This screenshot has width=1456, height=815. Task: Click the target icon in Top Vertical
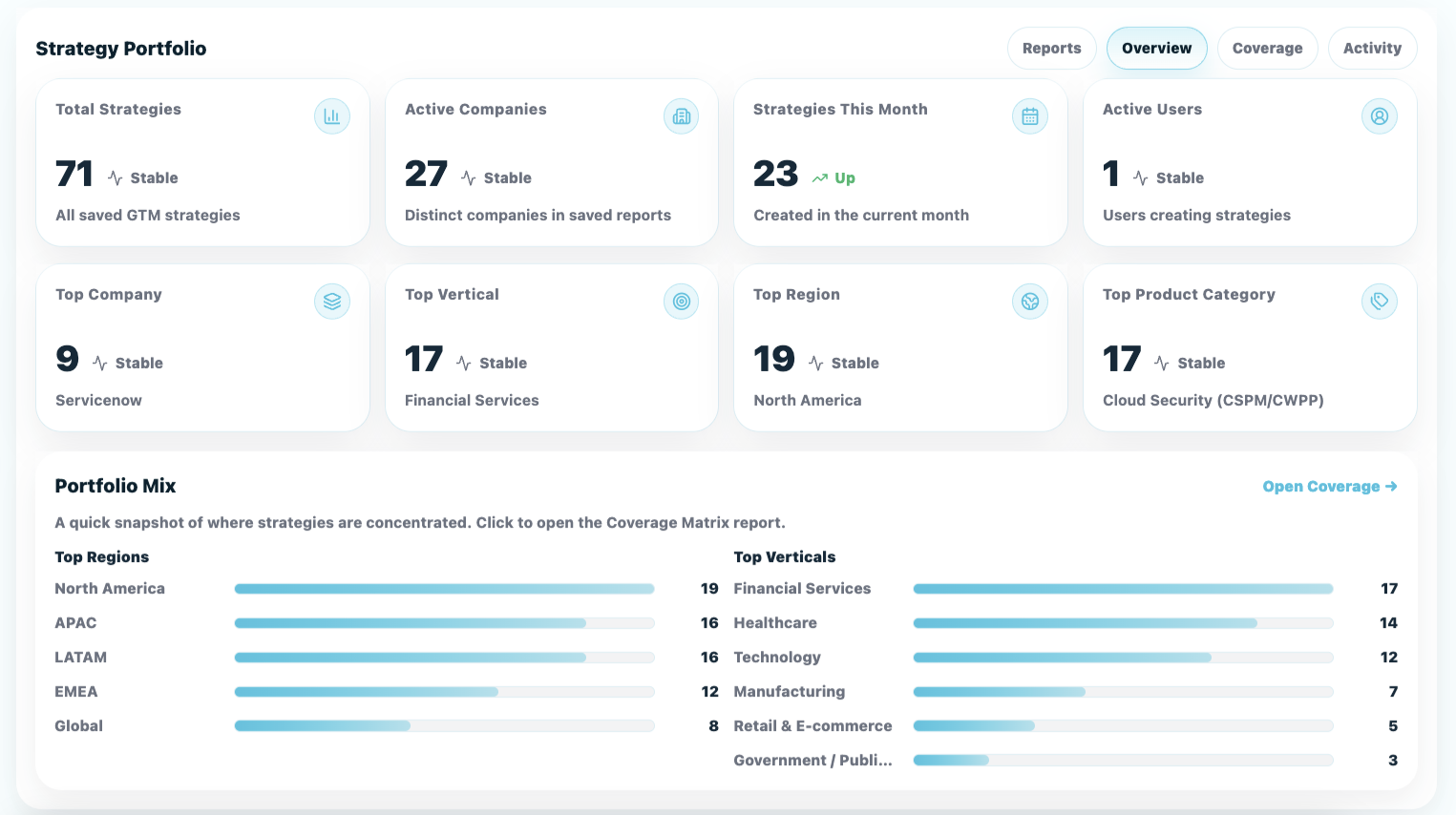pos(681,302)
